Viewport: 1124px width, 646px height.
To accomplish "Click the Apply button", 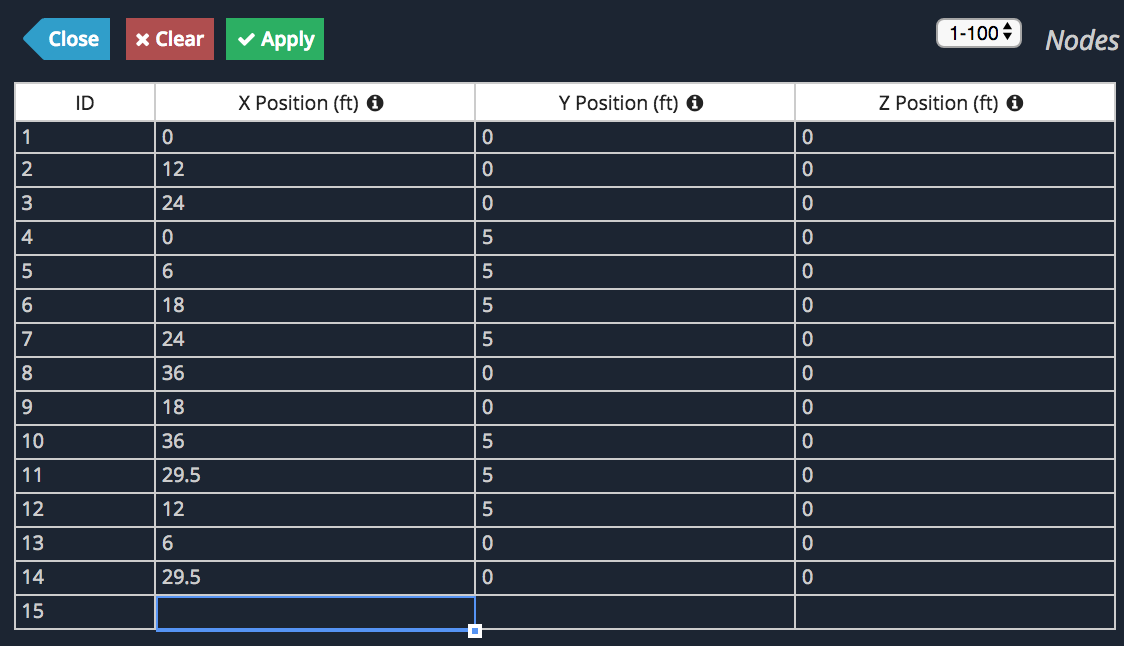I will click(275, 39).
